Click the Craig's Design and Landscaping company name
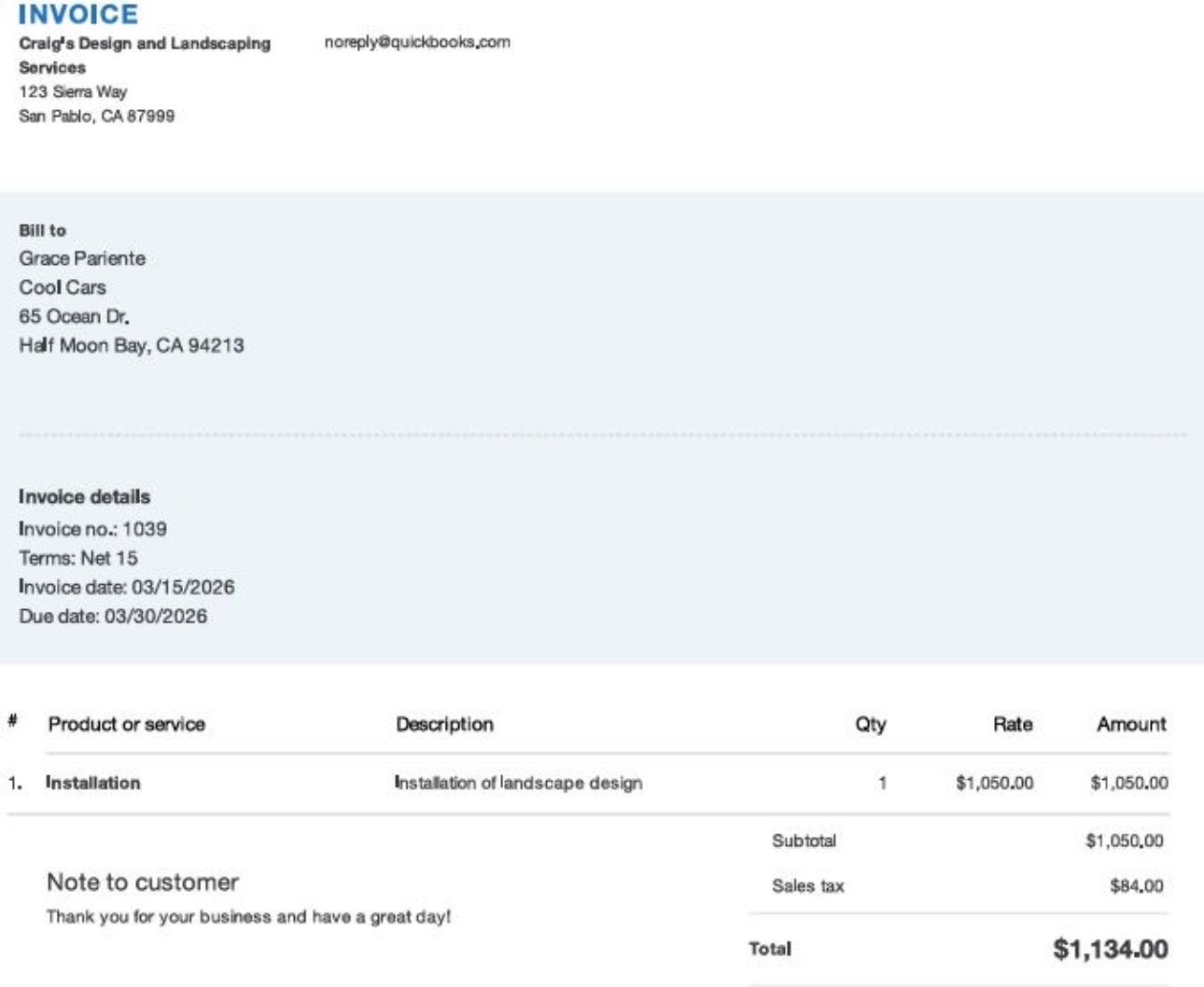1204x987 pixels. pos(145,44)
